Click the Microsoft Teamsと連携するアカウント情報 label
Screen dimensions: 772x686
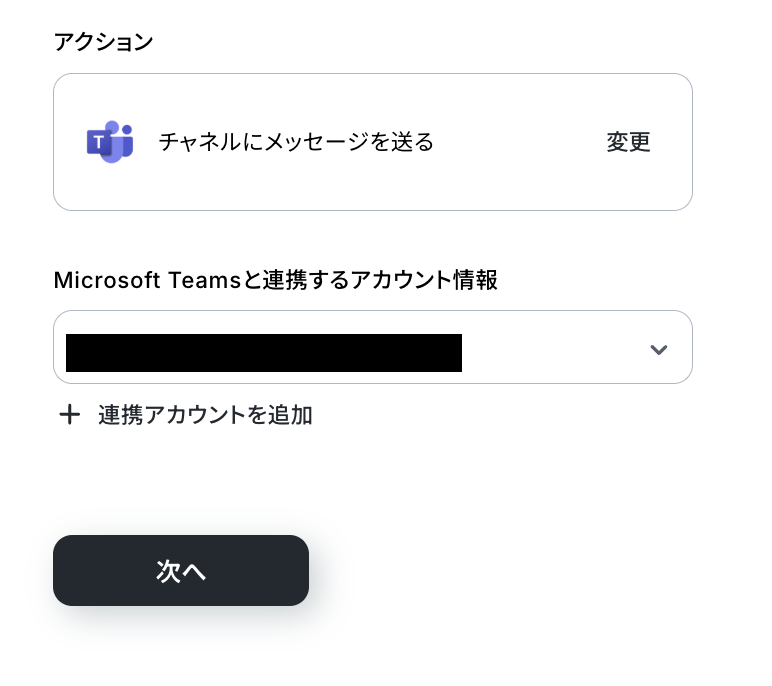(276, 280)
